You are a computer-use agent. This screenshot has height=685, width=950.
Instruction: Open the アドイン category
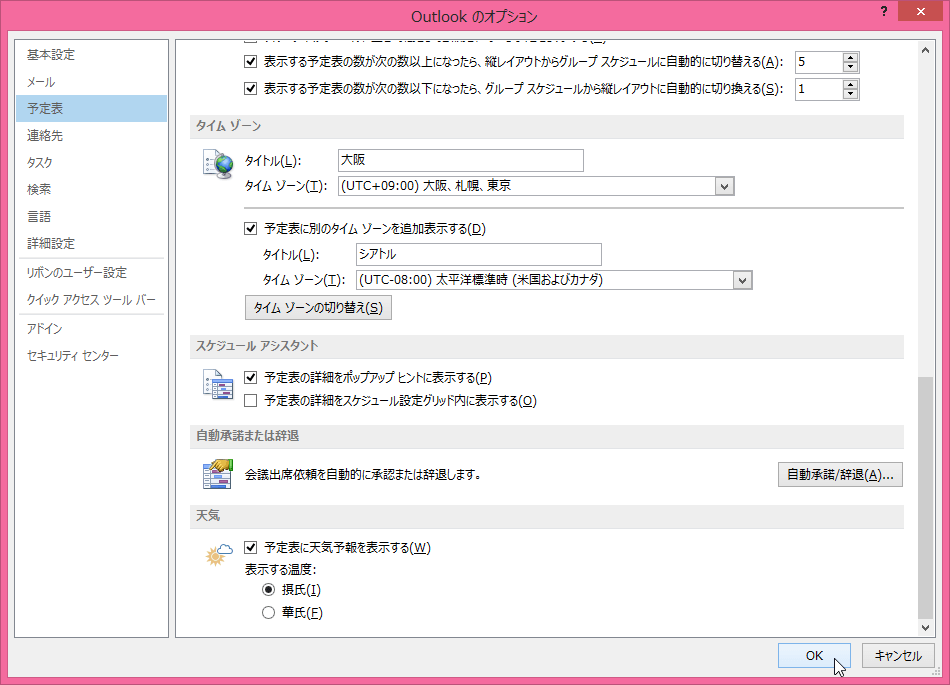[x=91, y=328]
